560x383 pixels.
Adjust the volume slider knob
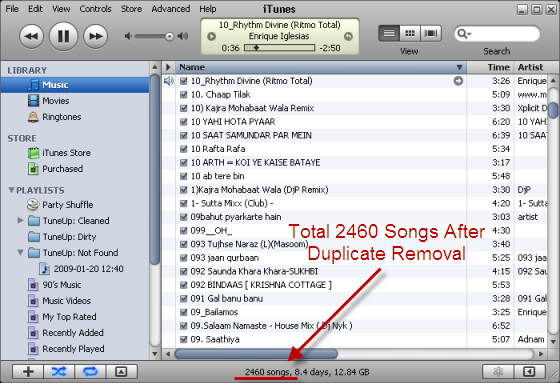(x=170, y=36)
